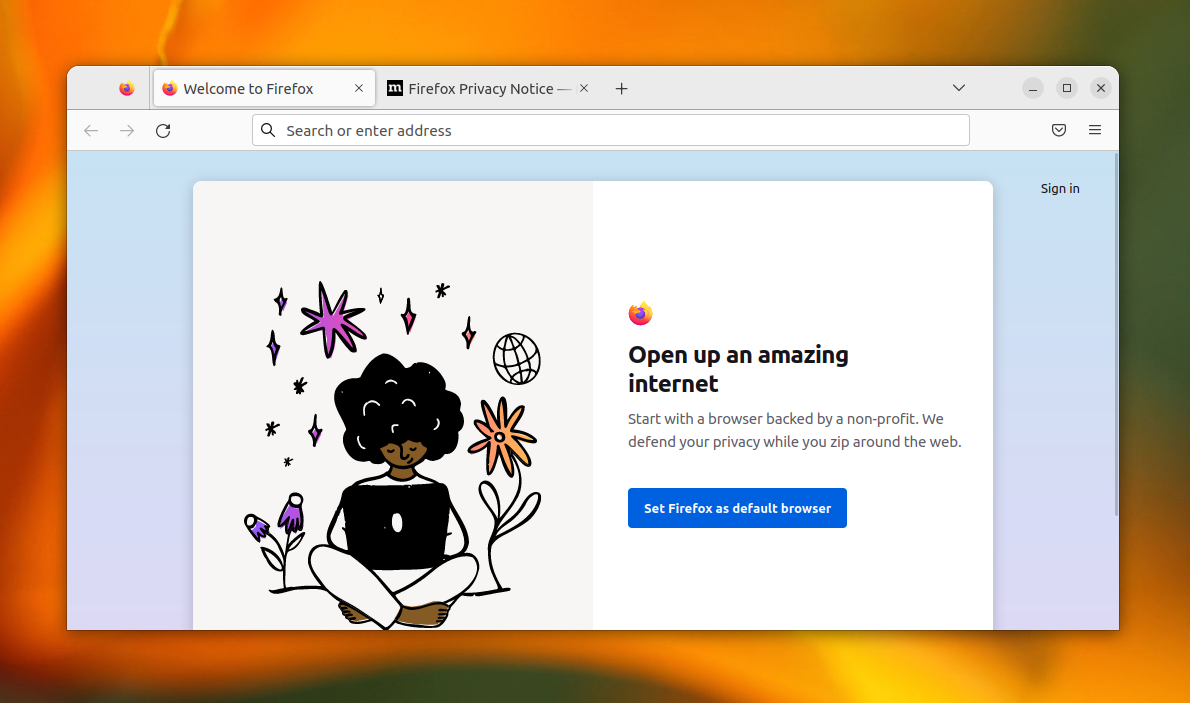Open a new tab with plus icon
This screenshot has height=703, width=1190.
coord(622,89)
